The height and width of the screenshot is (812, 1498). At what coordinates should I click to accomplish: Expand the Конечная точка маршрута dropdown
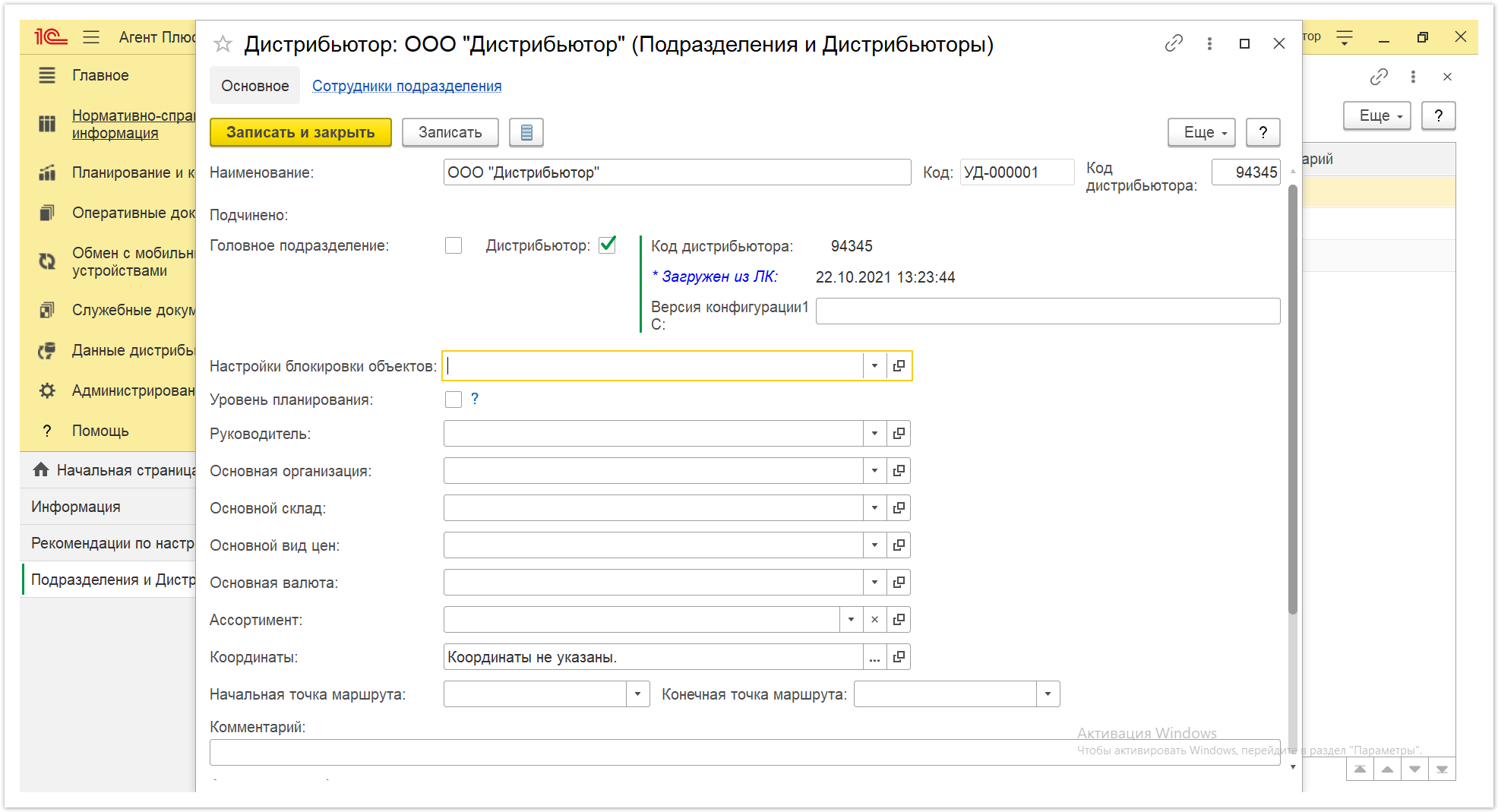pos(1048,694)
